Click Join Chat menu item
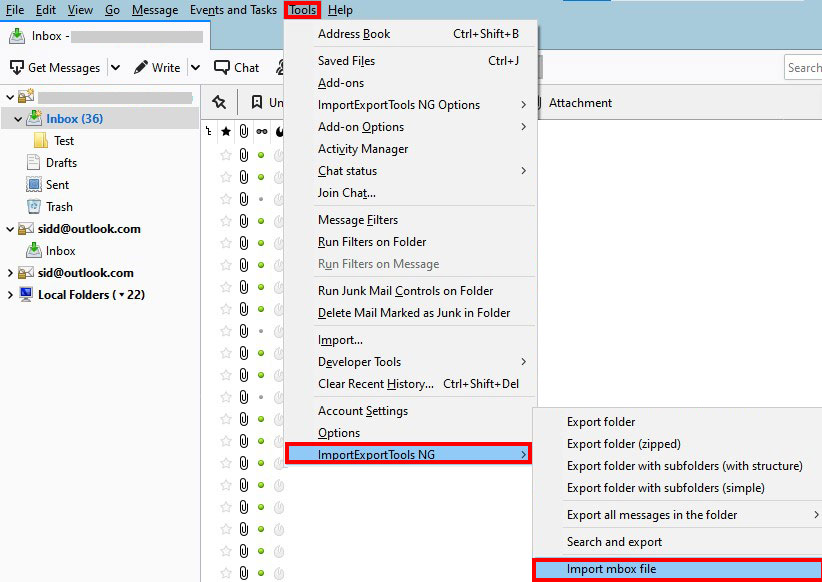Image resolution: width=822 pixels, height=582 pixels. click(x=410, y=193)
